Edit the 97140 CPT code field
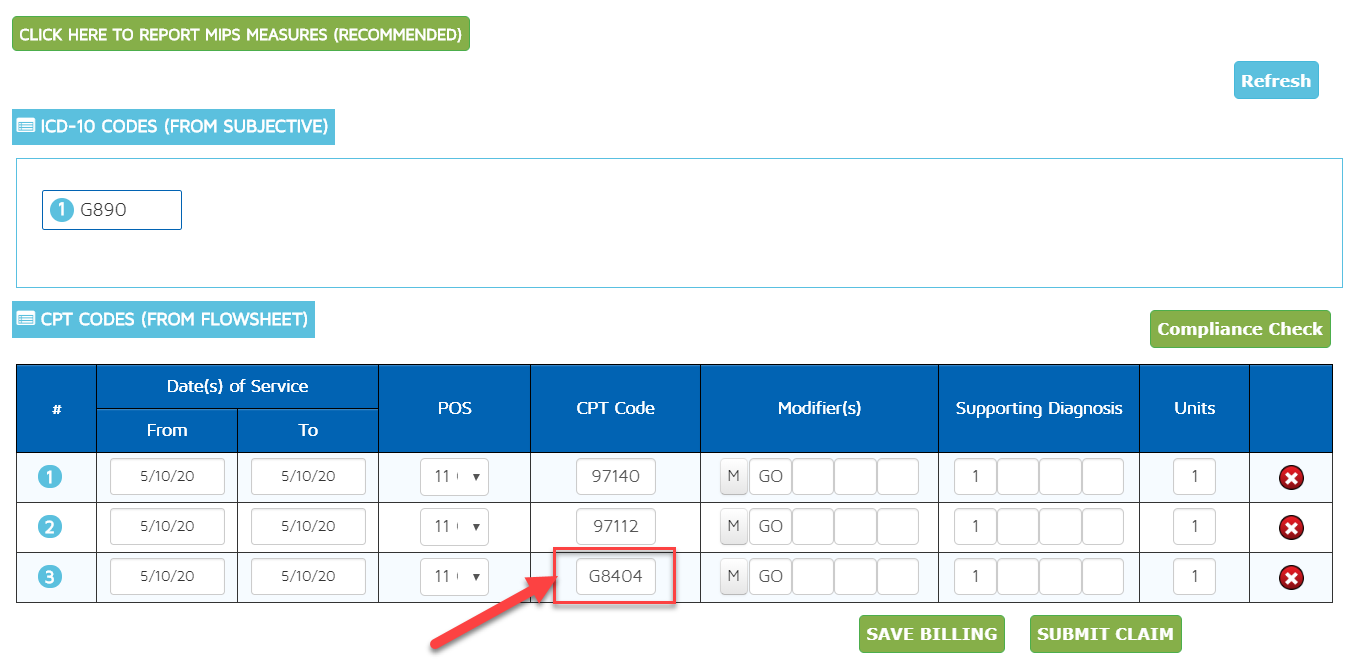The height and width of the screenshot is (668, 1370). click(x=615, y=477)
